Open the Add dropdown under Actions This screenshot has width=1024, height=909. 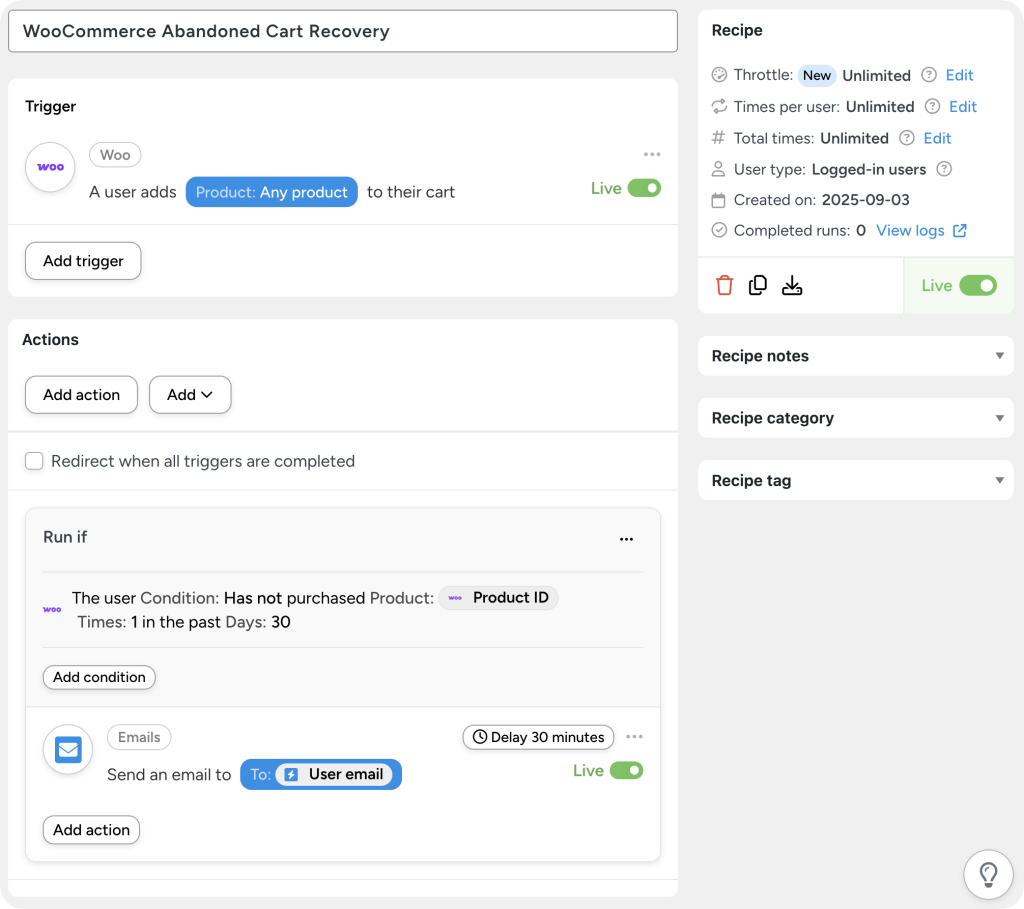click(x=190, y=394)
